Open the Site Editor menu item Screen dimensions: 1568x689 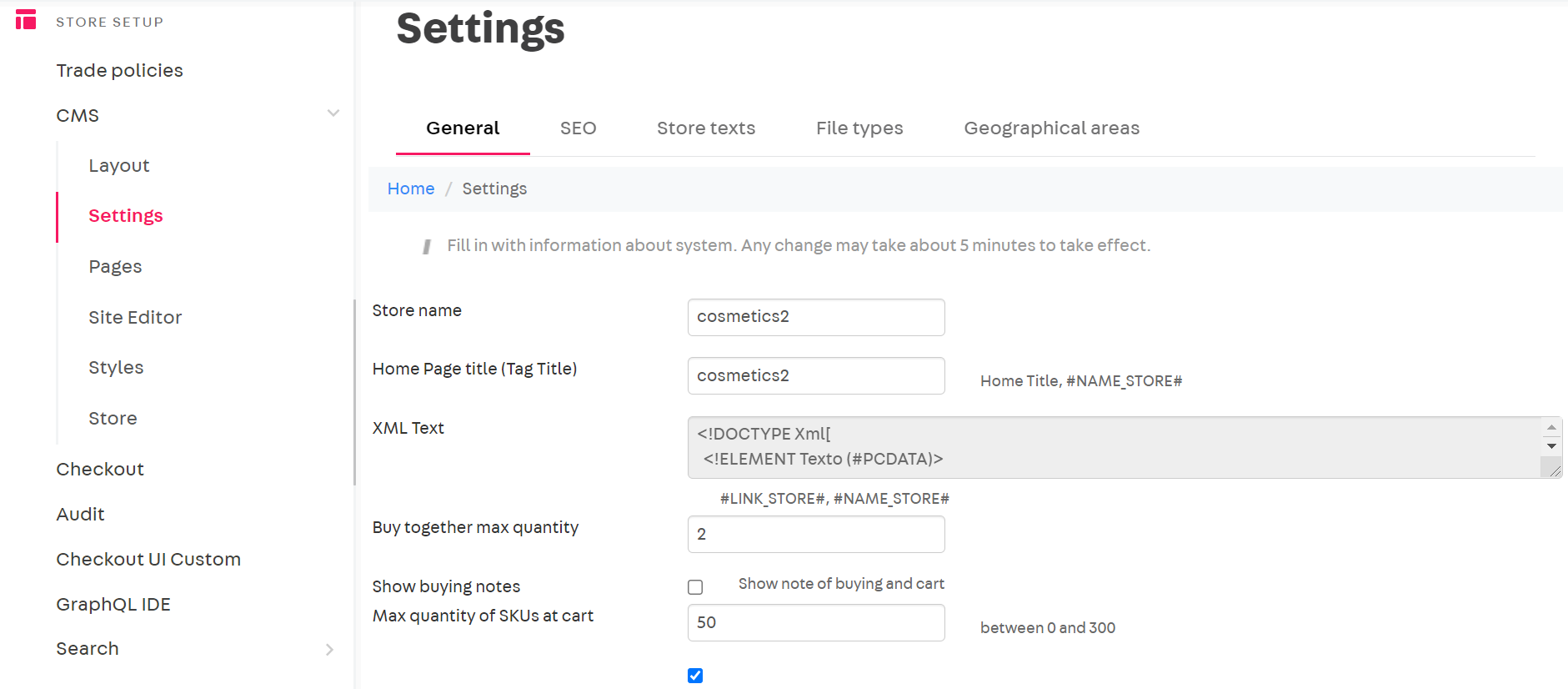(x=135, y=318)
